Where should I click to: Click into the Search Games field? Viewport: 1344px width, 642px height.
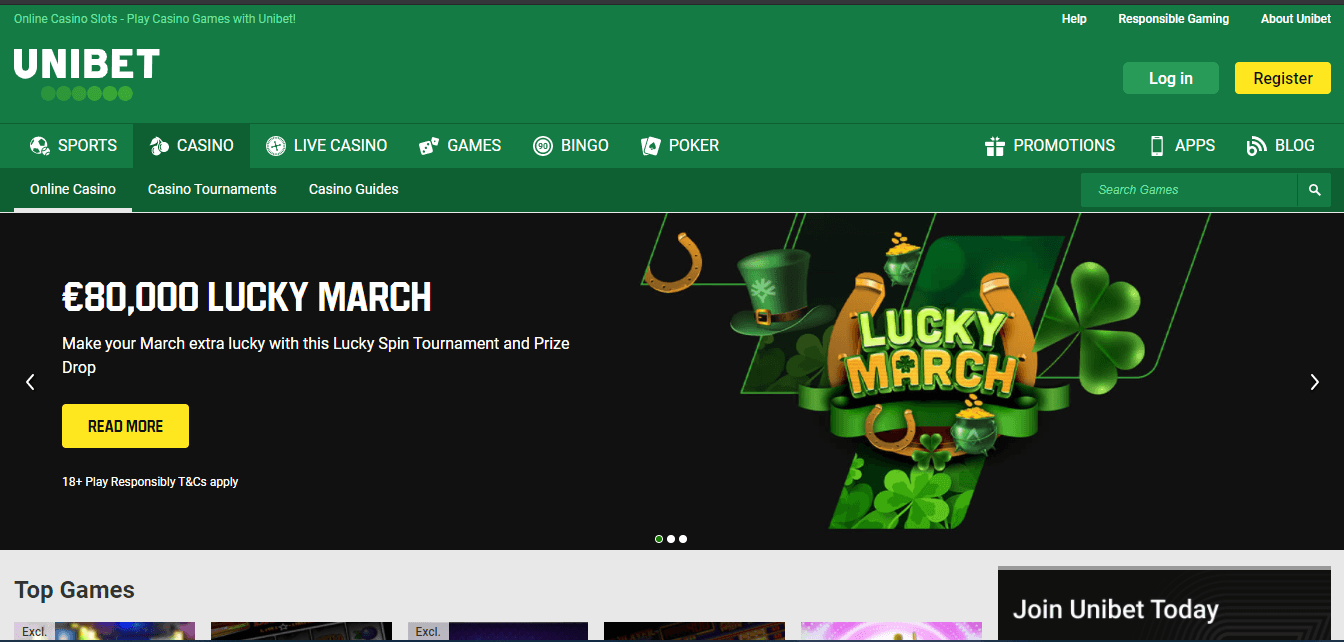pyautogui.click(x=1189, y=190)
